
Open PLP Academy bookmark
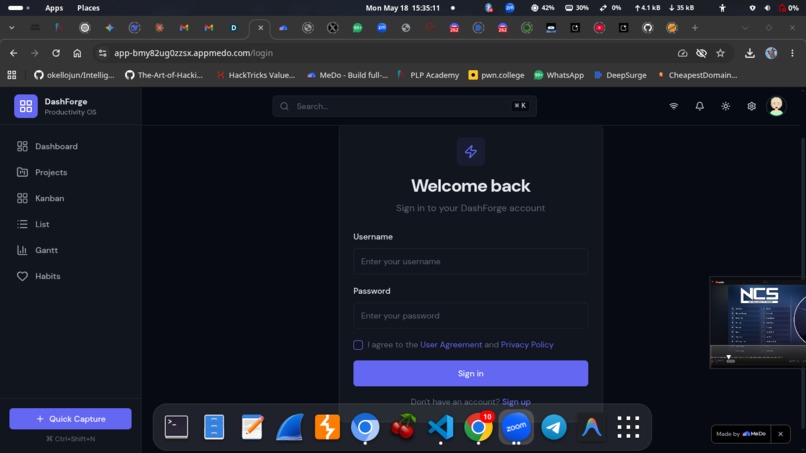click(429, 75)
